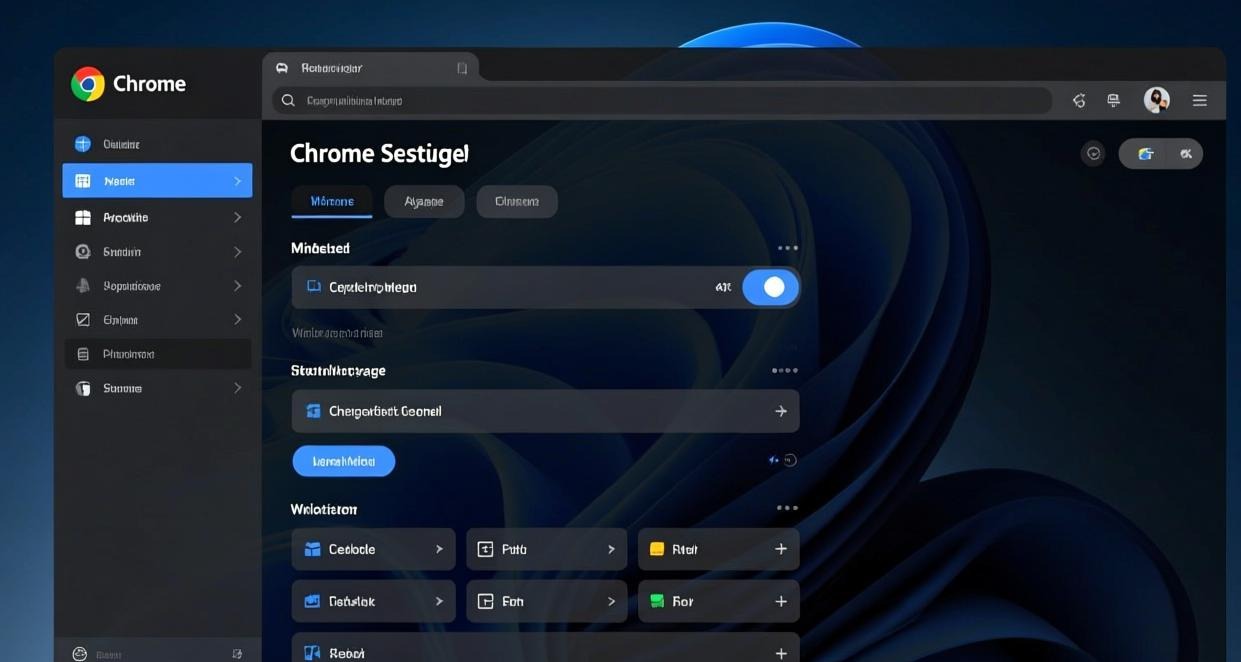Expand the highlighted Naoie sidebar item chevron
Screen dimensions: 1241x662
pyautogui.click(x=237, y=181)
